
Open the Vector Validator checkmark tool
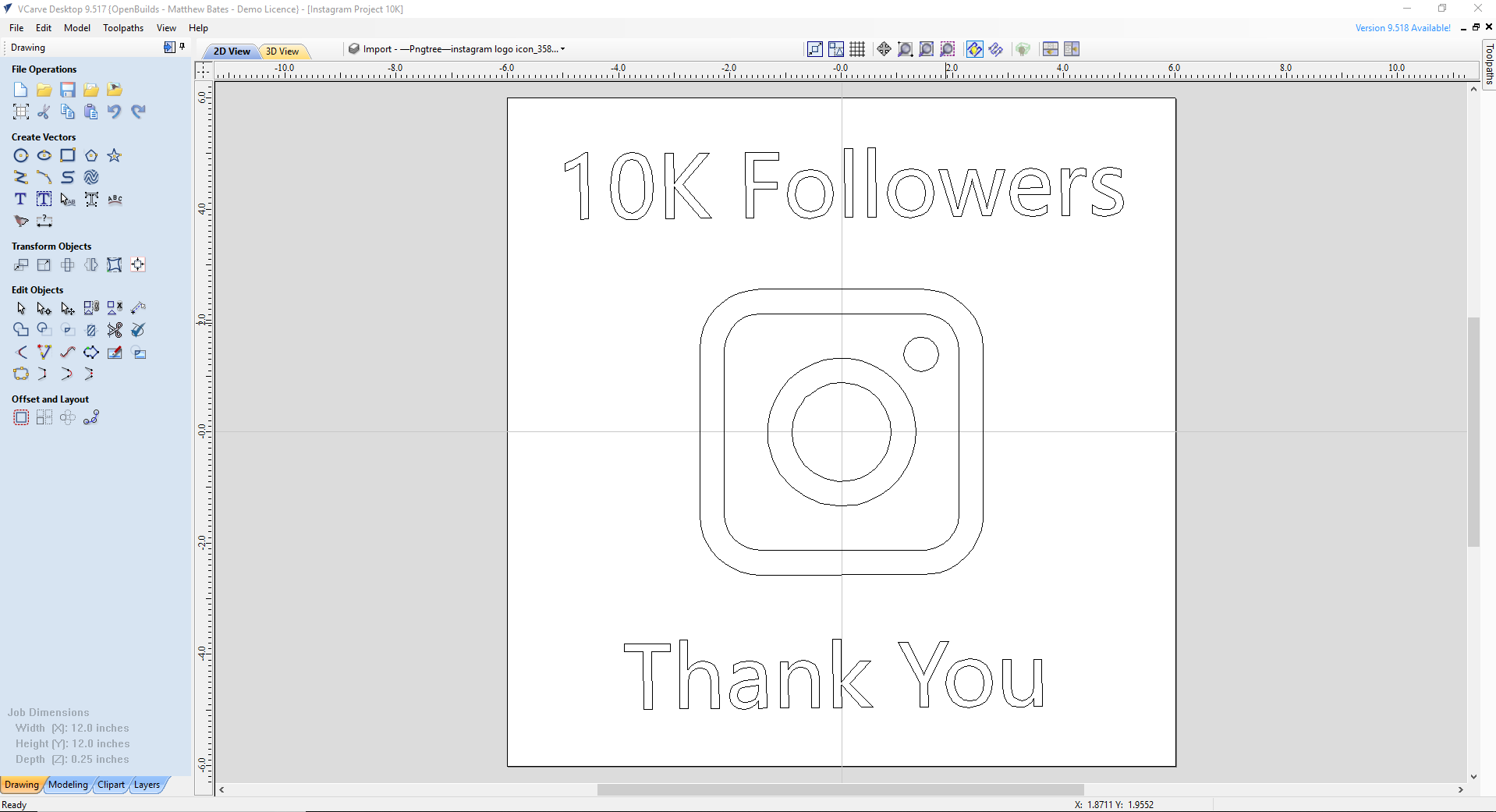pos(138,330)
